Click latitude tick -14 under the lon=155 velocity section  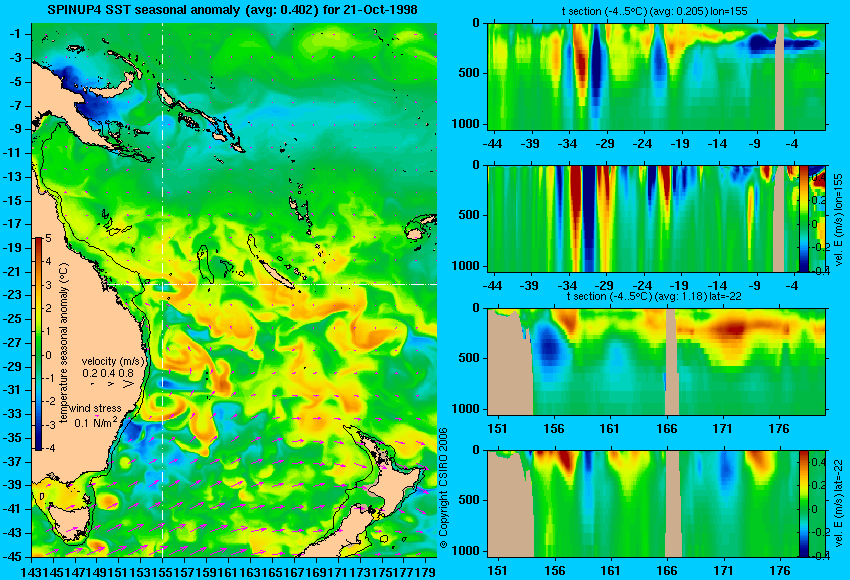[x=717, y=286]
